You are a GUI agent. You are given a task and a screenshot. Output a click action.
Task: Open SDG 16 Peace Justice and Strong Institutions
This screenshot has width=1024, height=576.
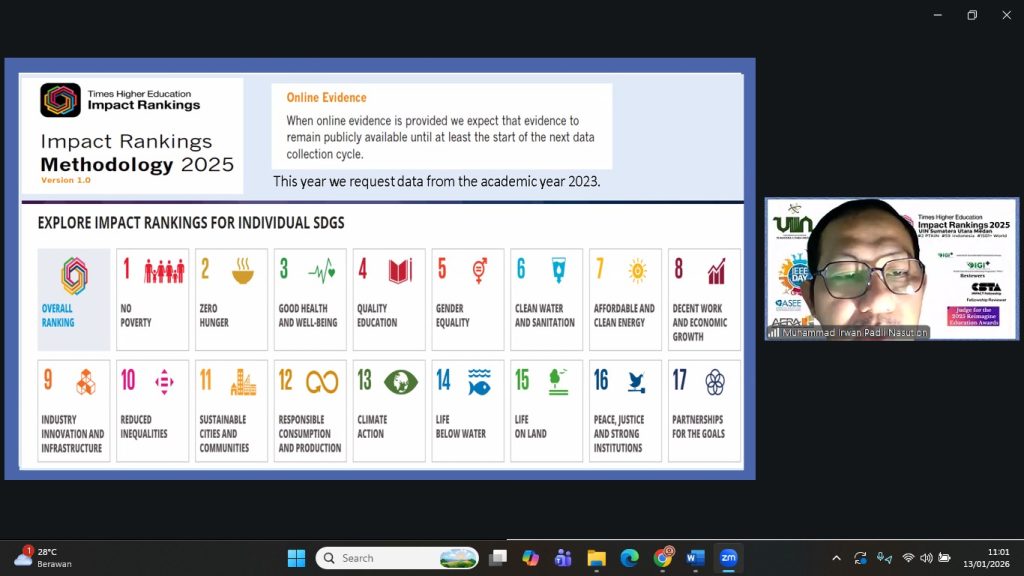tap(625, 411)
